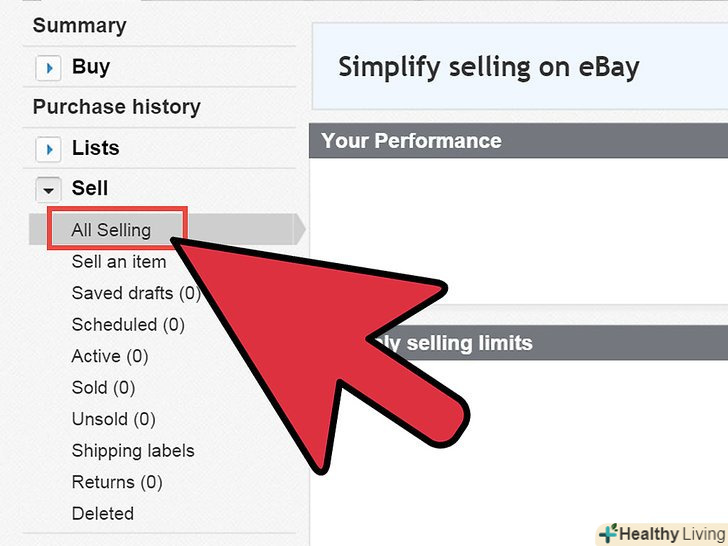Click Your Performance panel header
Screen dimensions: 728x546
(411, 141)
